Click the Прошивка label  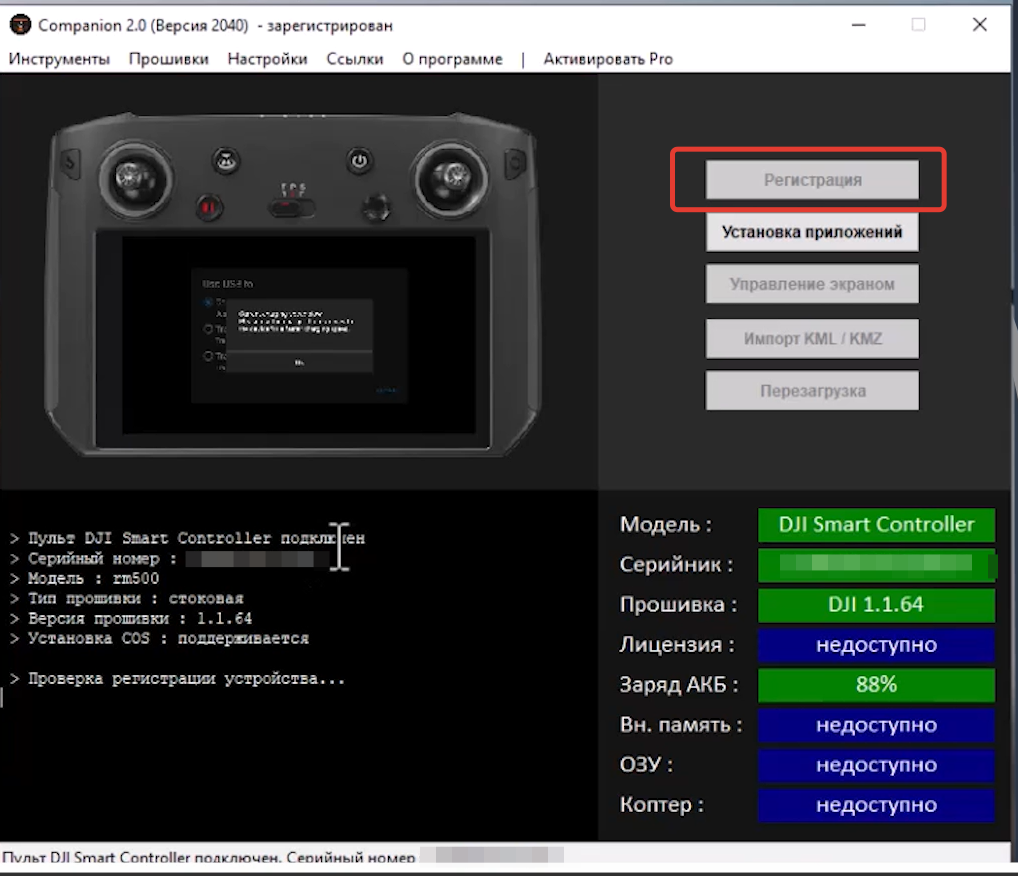(x=678, y=605)
